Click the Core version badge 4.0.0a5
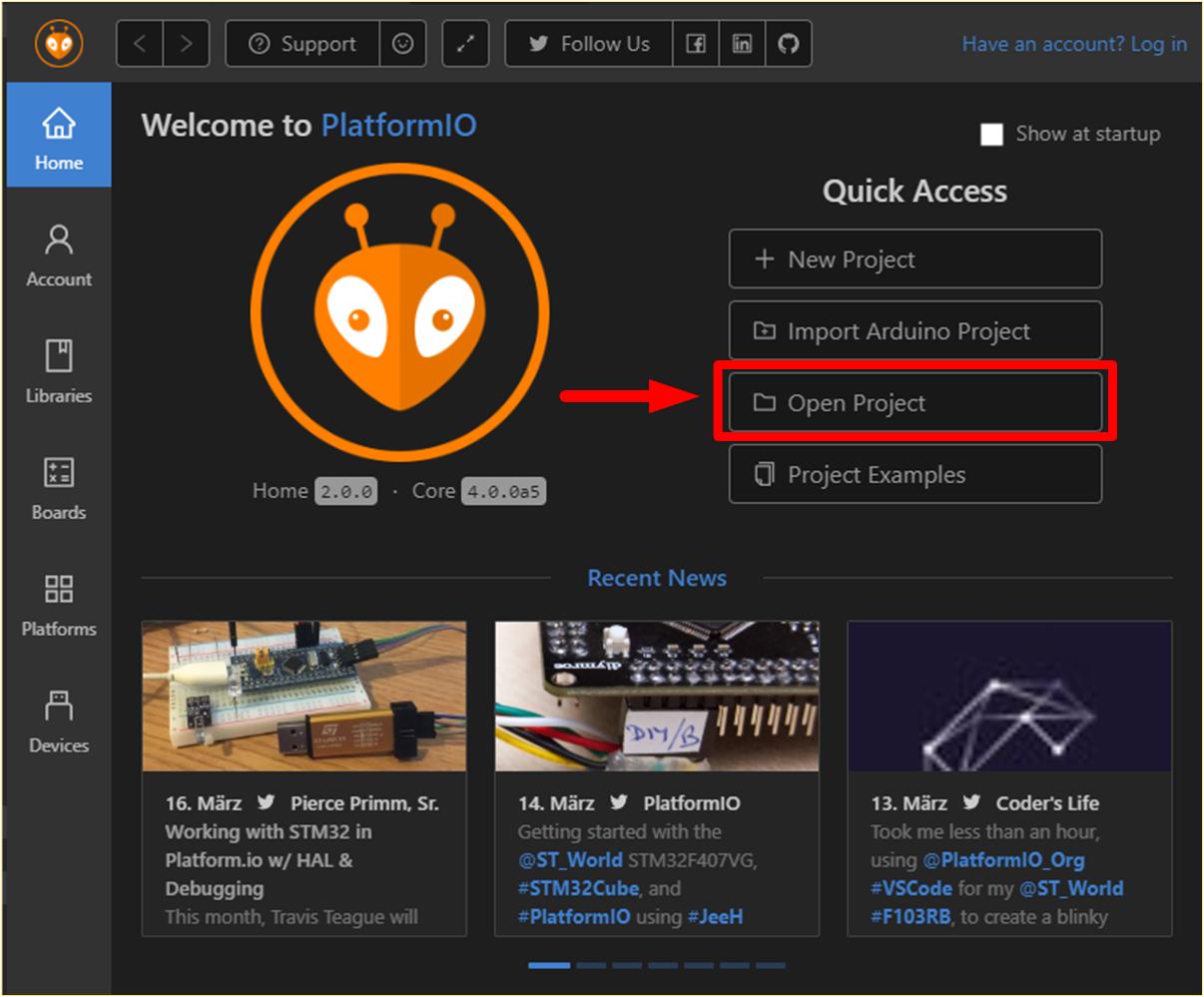Screen dimensions: 1204x997 503,491
